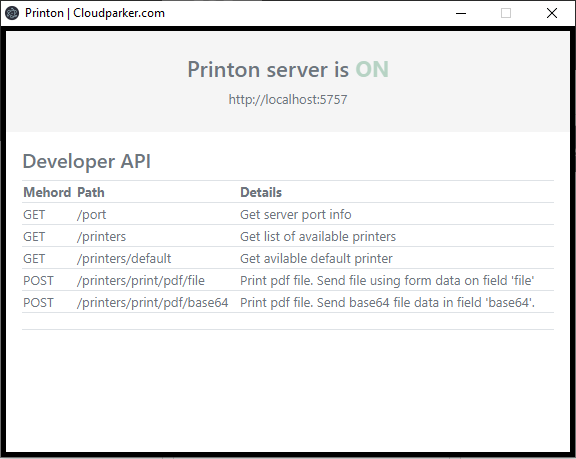Click the Details column header
Image resolution: width=576 pixels, height=459 pixels.
(x=261, y=192)
